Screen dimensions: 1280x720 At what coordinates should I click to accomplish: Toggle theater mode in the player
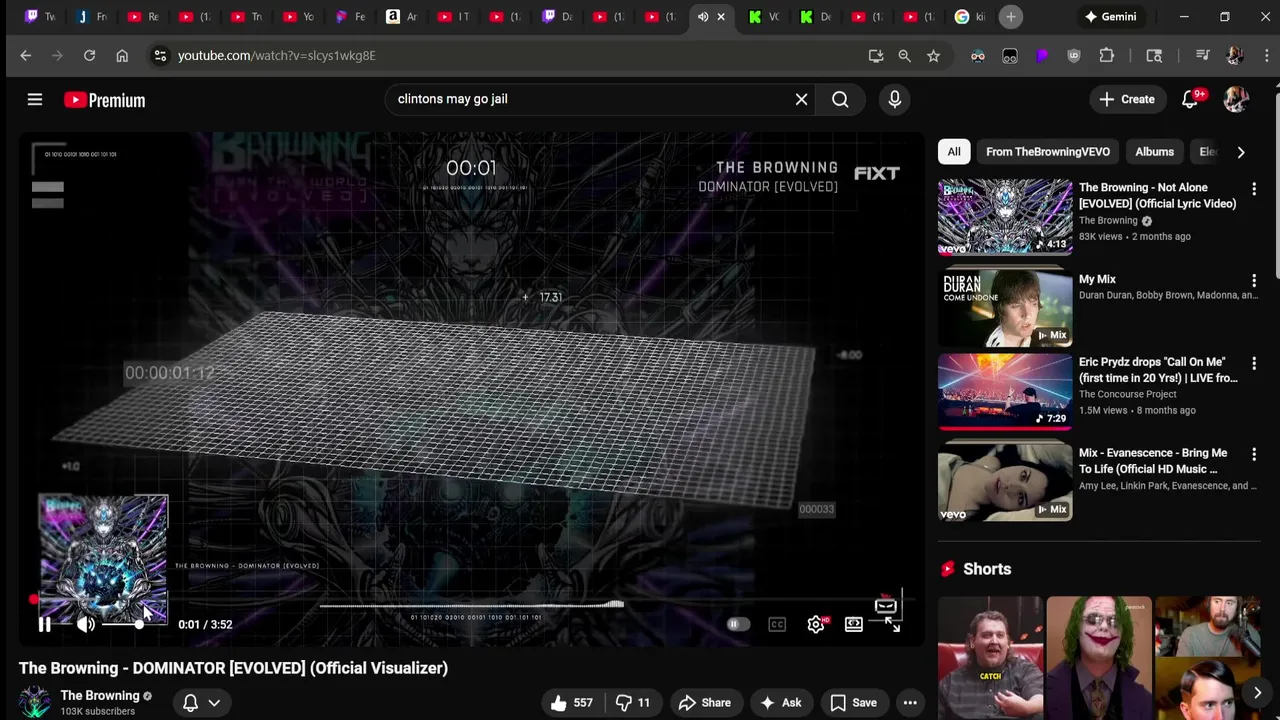[854, 624]
